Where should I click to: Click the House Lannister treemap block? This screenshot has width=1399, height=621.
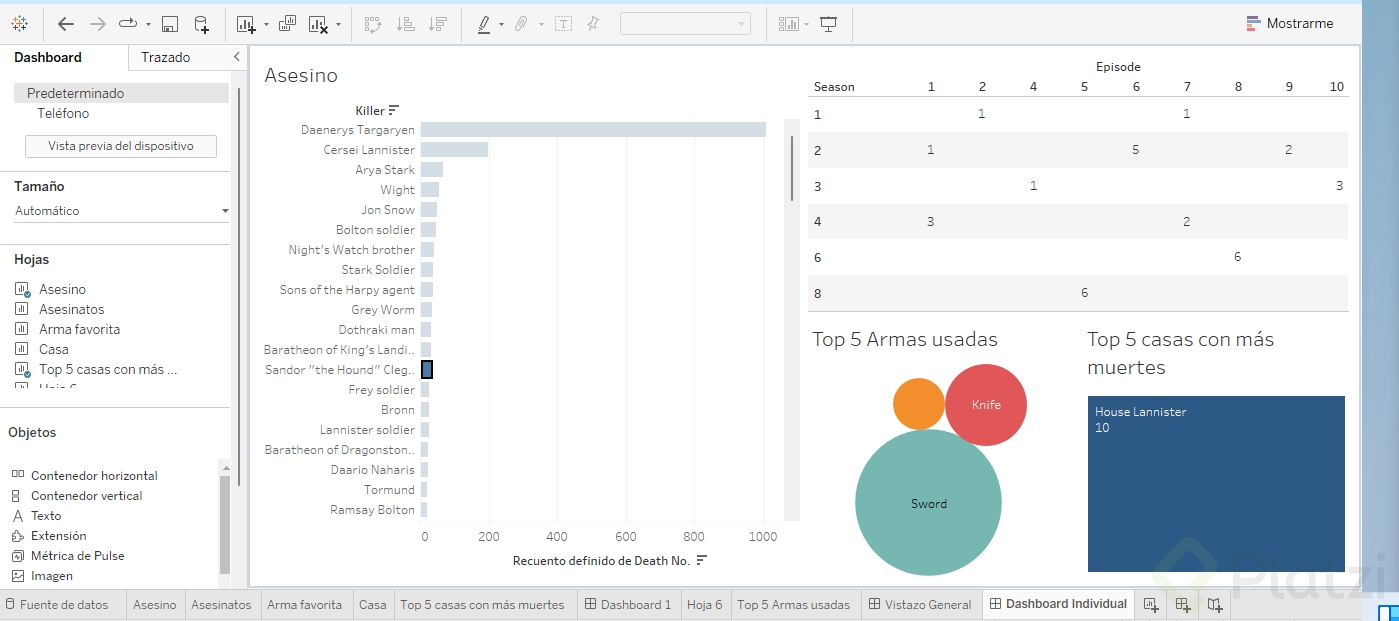[1216, 484]
